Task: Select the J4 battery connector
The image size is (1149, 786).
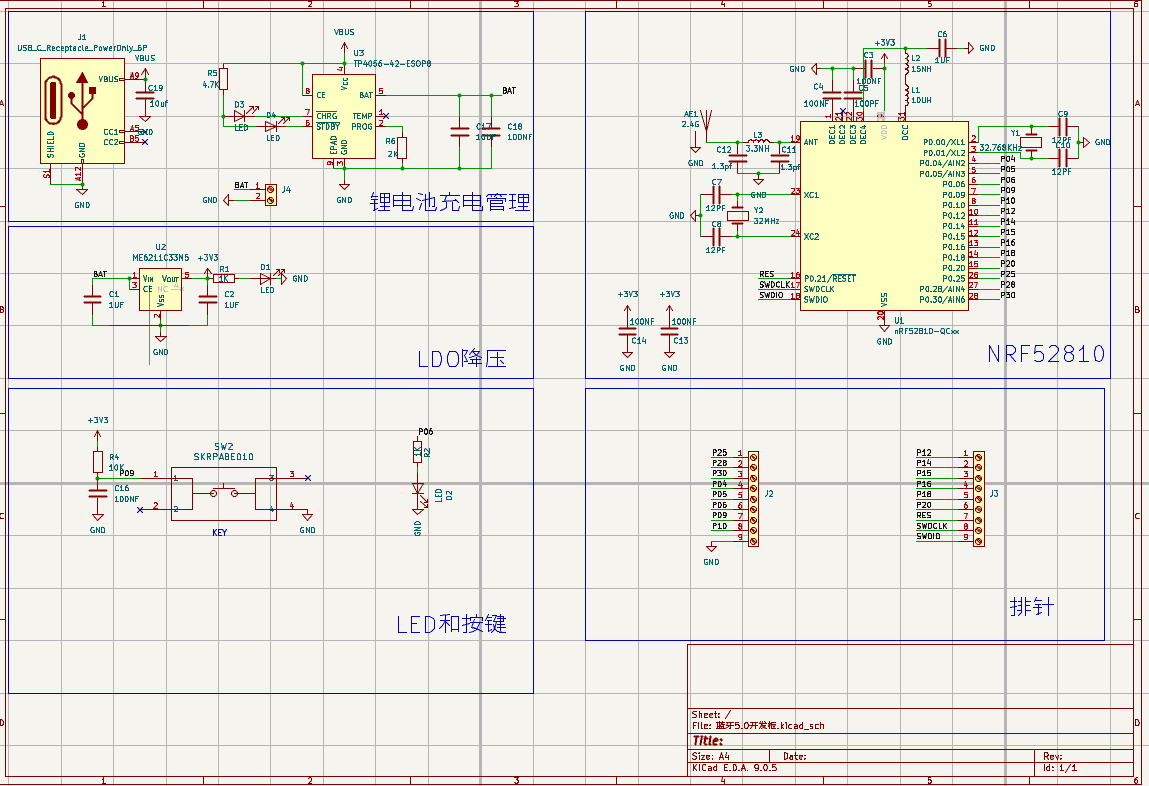Action: click(270, 192)
